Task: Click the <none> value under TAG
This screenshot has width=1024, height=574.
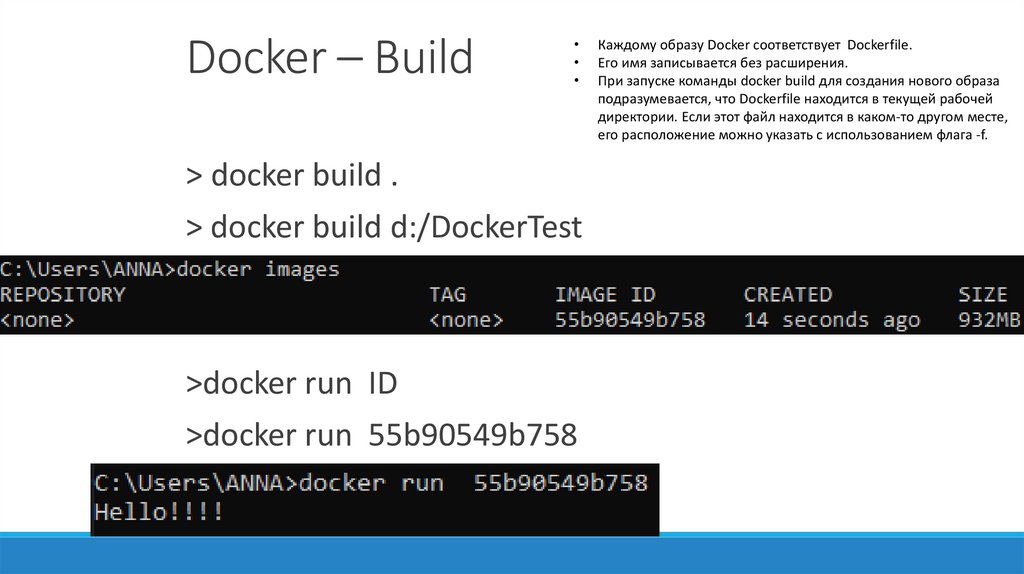Action: [x=466, y=320]
